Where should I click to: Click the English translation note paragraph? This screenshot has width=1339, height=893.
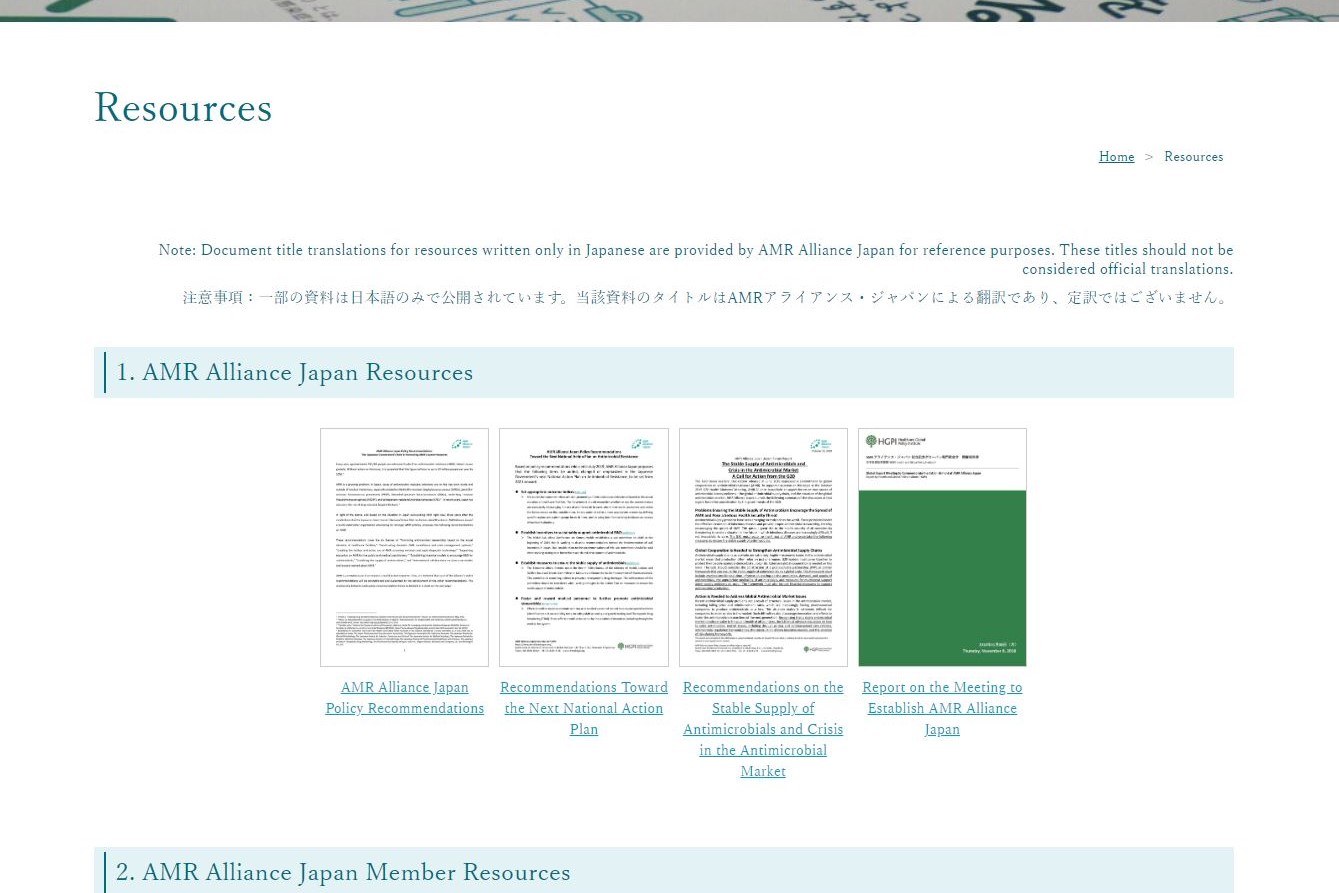pos(695,259)
